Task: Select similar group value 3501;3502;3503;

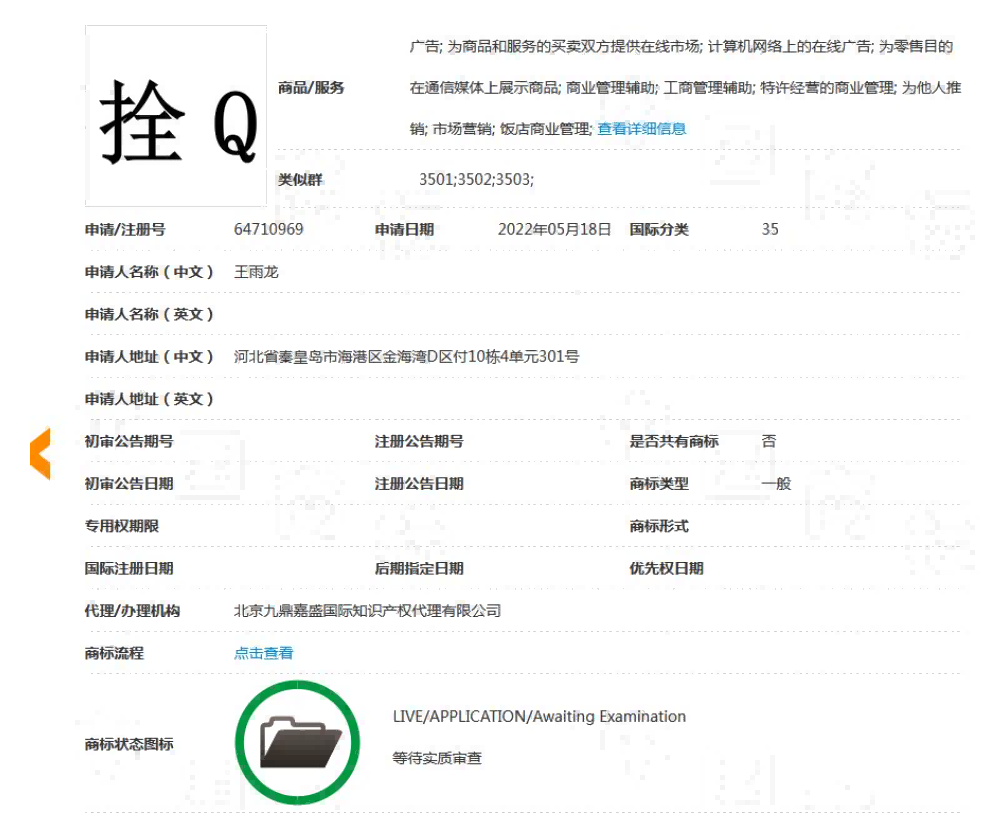Action: [x=476, y=179]
